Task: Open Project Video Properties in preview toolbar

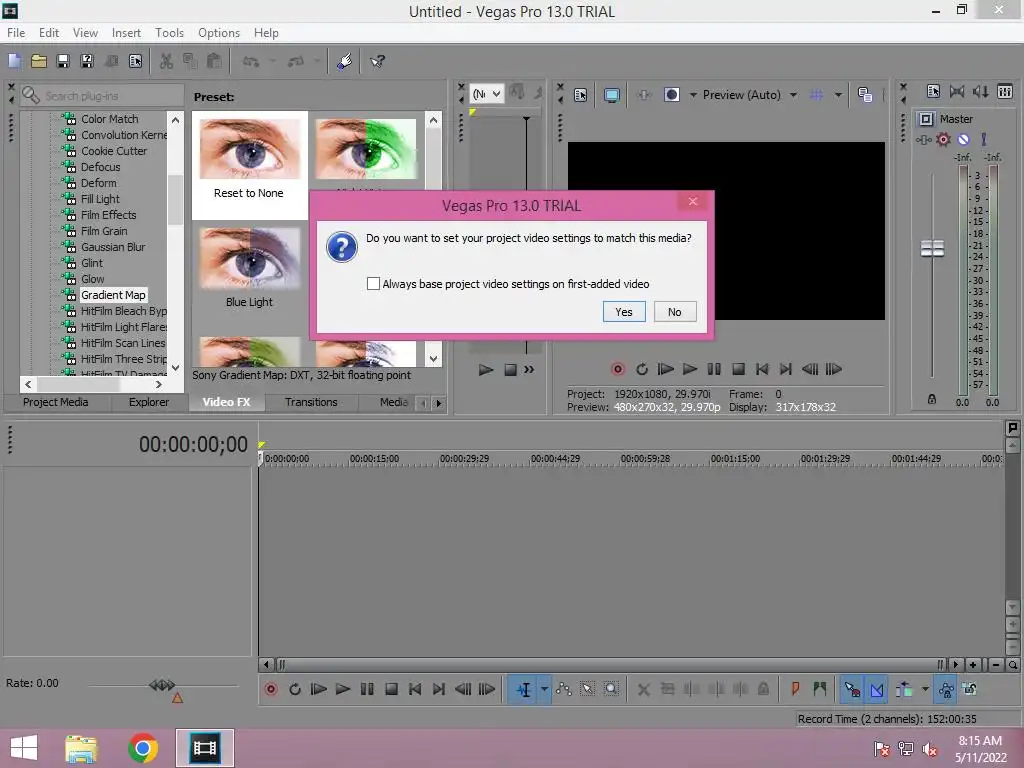Action: point(580,95)
